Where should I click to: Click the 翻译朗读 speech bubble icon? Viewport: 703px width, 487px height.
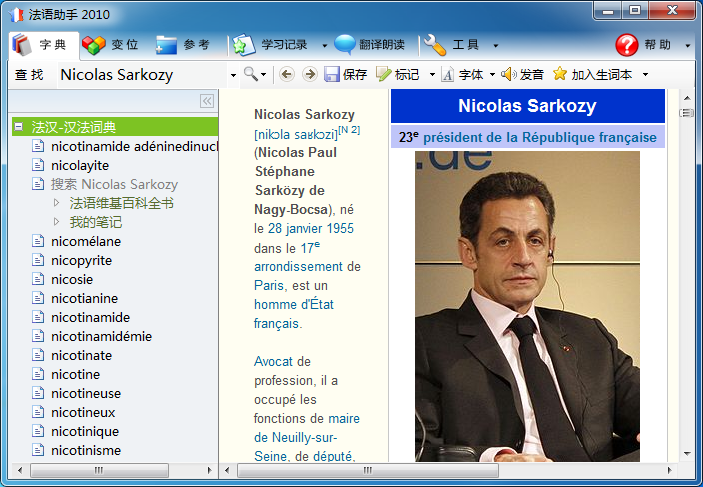[345, 45]
